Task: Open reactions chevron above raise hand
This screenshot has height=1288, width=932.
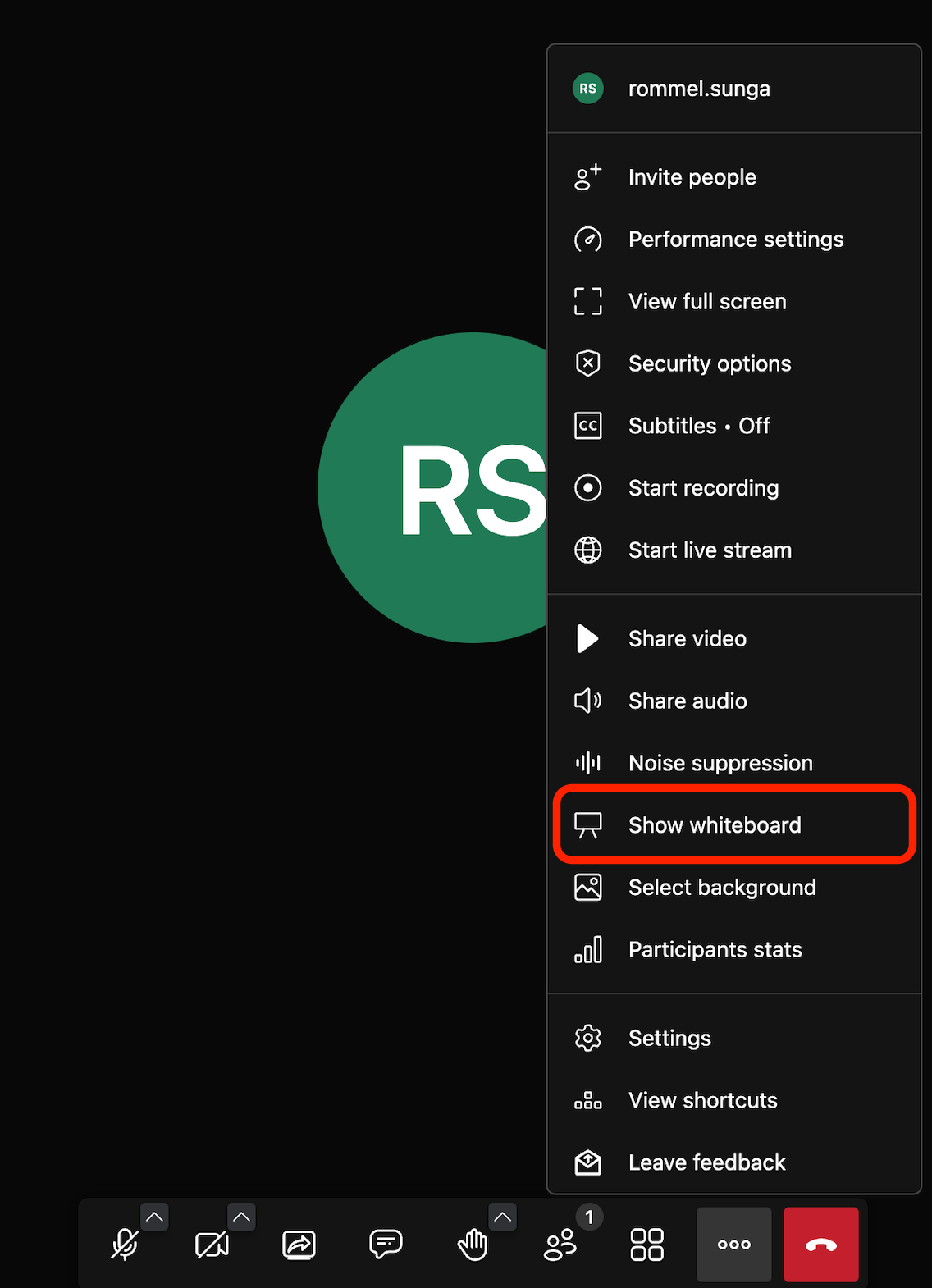Action: coord(503,1217)
